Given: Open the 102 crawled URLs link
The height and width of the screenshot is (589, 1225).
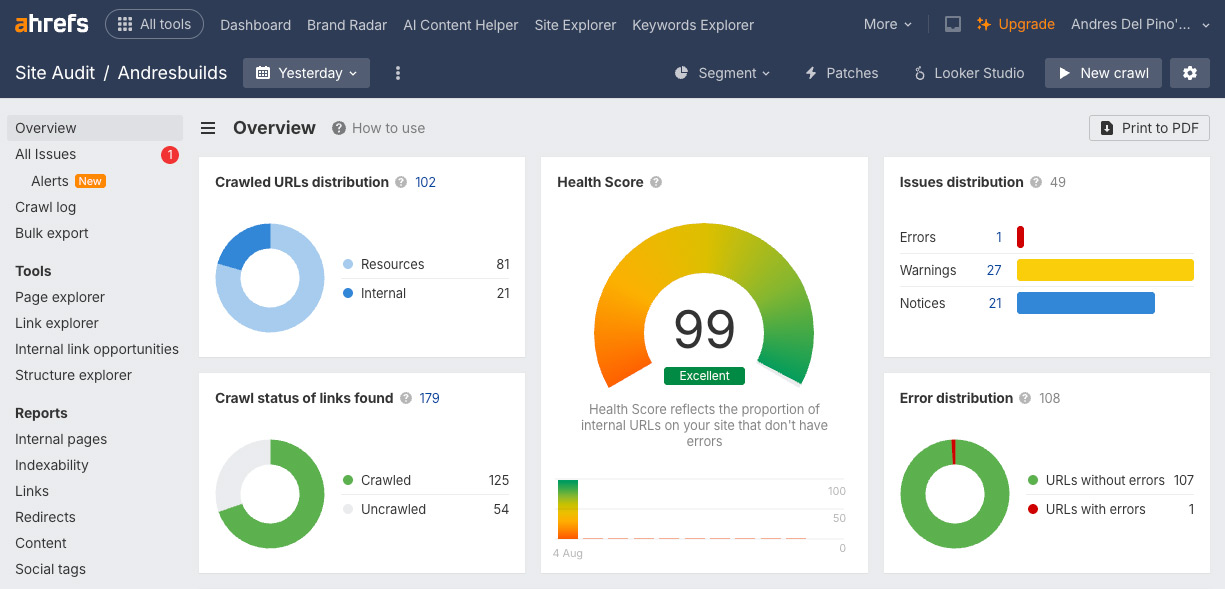Looking at the screenshot, I should point(425,182).
